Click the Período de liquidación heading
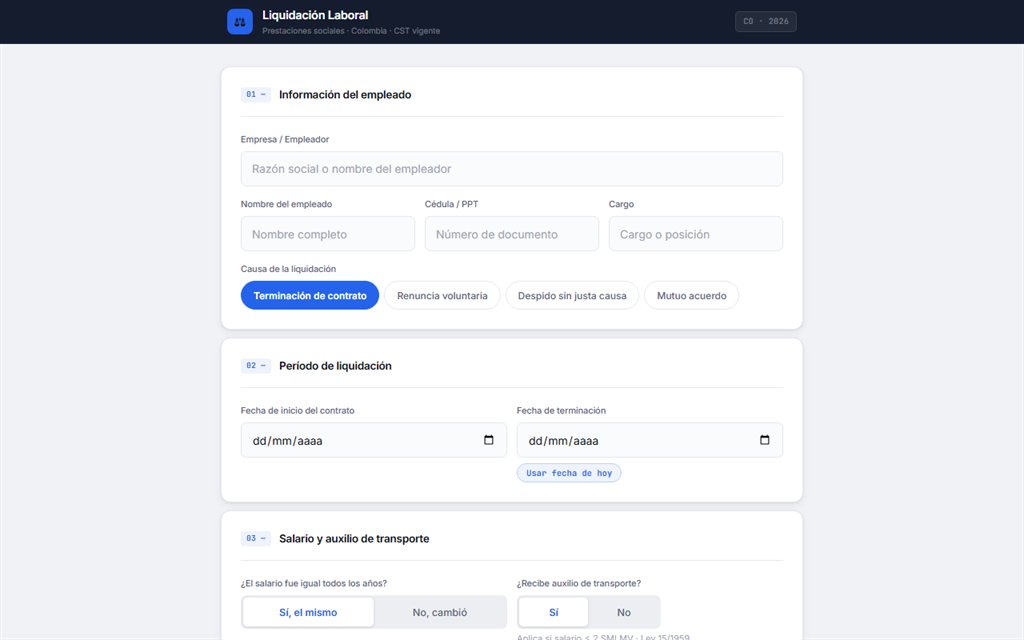 point(335,366)
